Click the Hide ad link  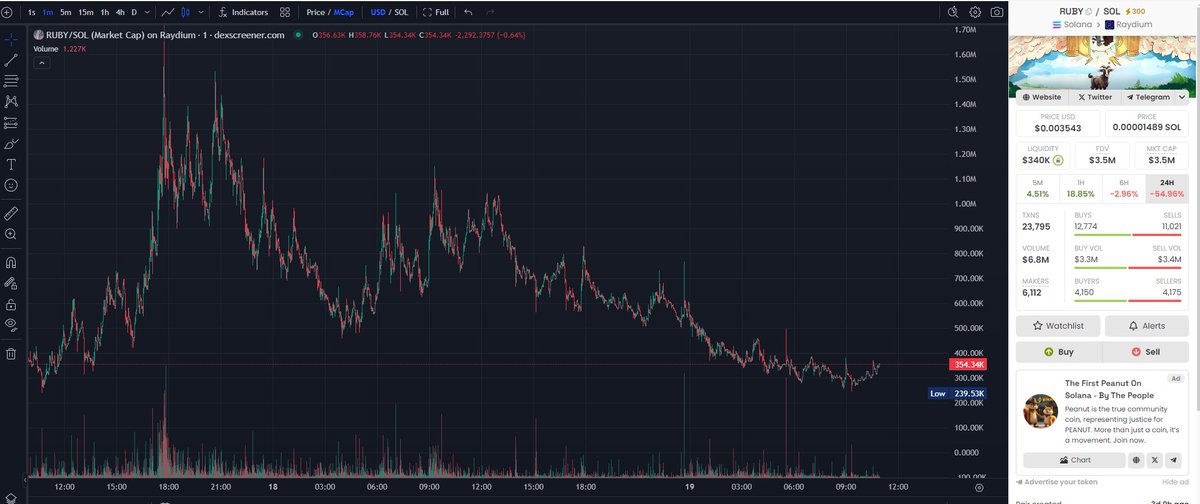coord(1176,482)
